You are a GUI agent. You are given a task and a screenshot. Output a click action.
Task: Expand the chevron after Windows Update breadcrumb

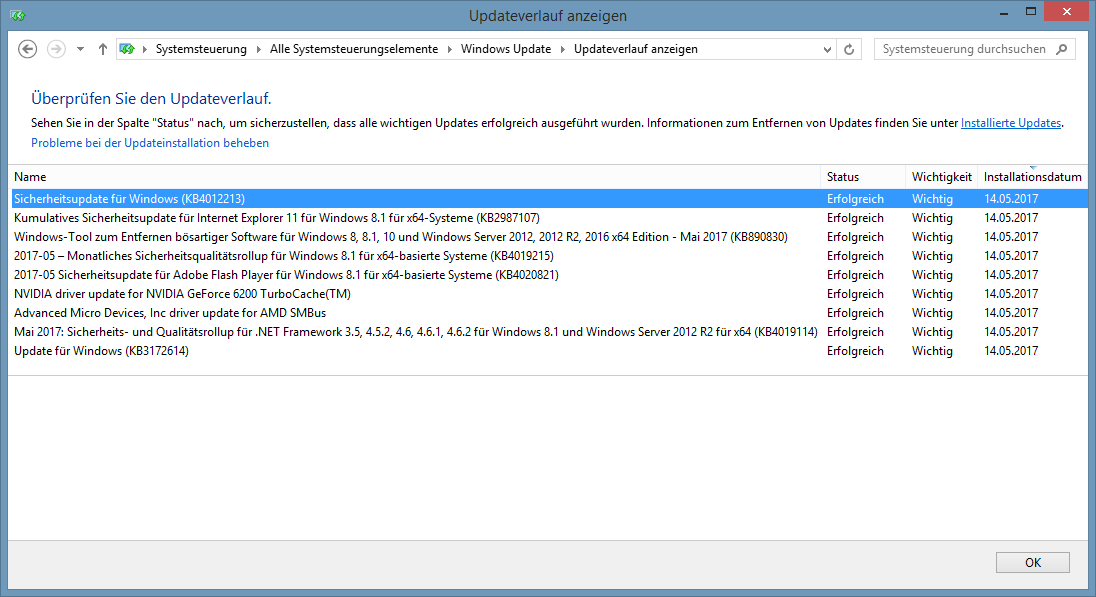563,49
